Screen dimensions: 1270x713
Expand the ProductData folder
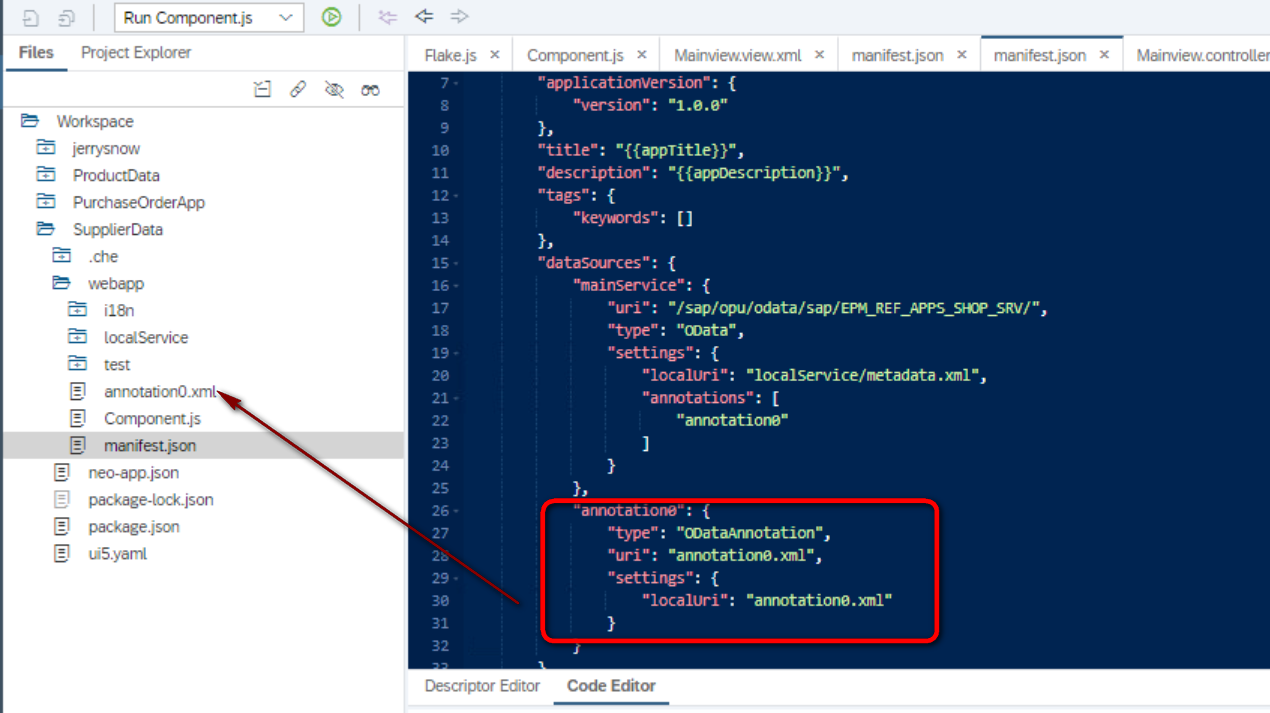coord(46,175)
